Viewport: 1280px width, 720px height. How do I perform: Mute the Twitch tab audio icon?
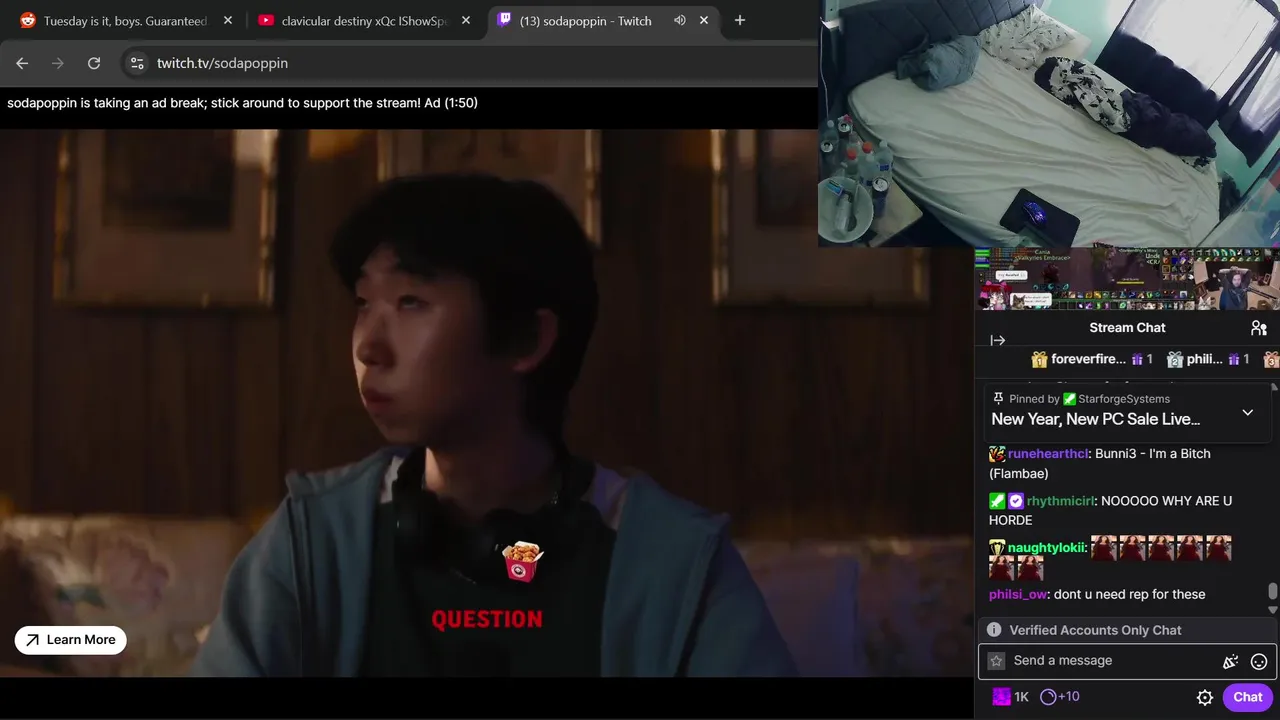click(x=680, y=20)
